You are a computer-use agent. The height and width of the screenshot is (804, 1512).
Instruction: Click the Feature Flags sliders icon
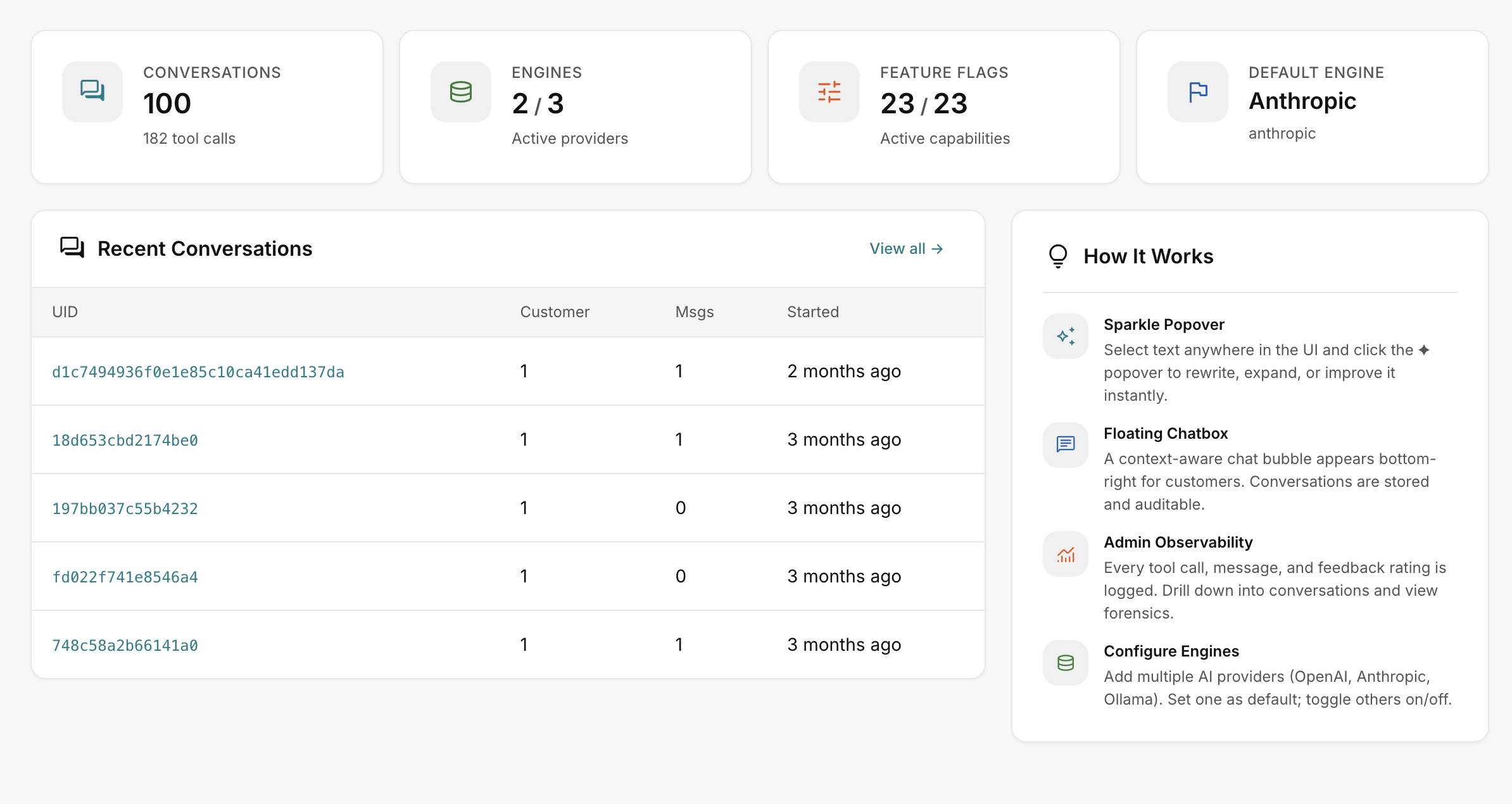click(x=829, y=92)
